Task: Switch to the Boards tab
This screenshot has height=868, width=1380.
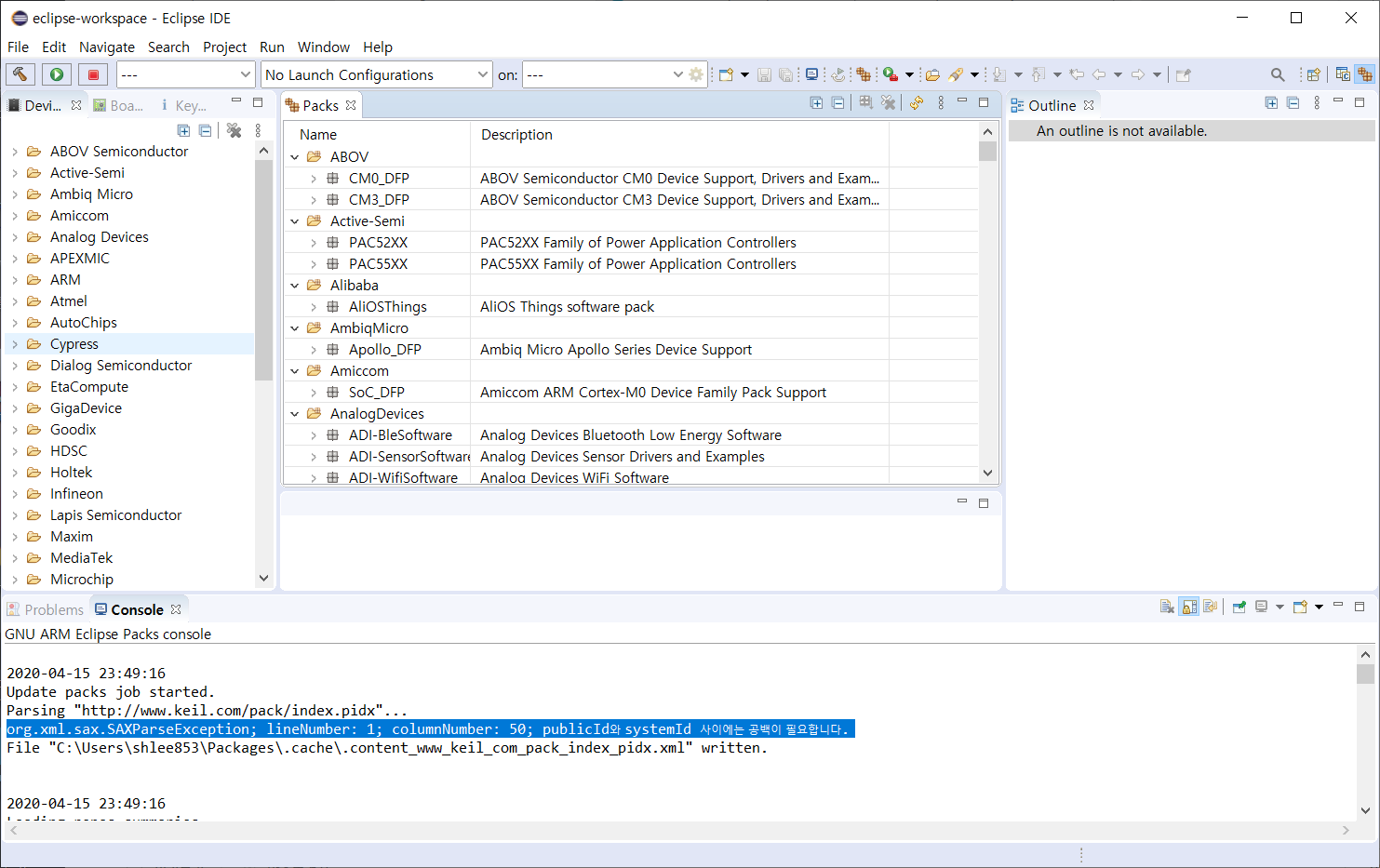Action: [x=118, y=105]
